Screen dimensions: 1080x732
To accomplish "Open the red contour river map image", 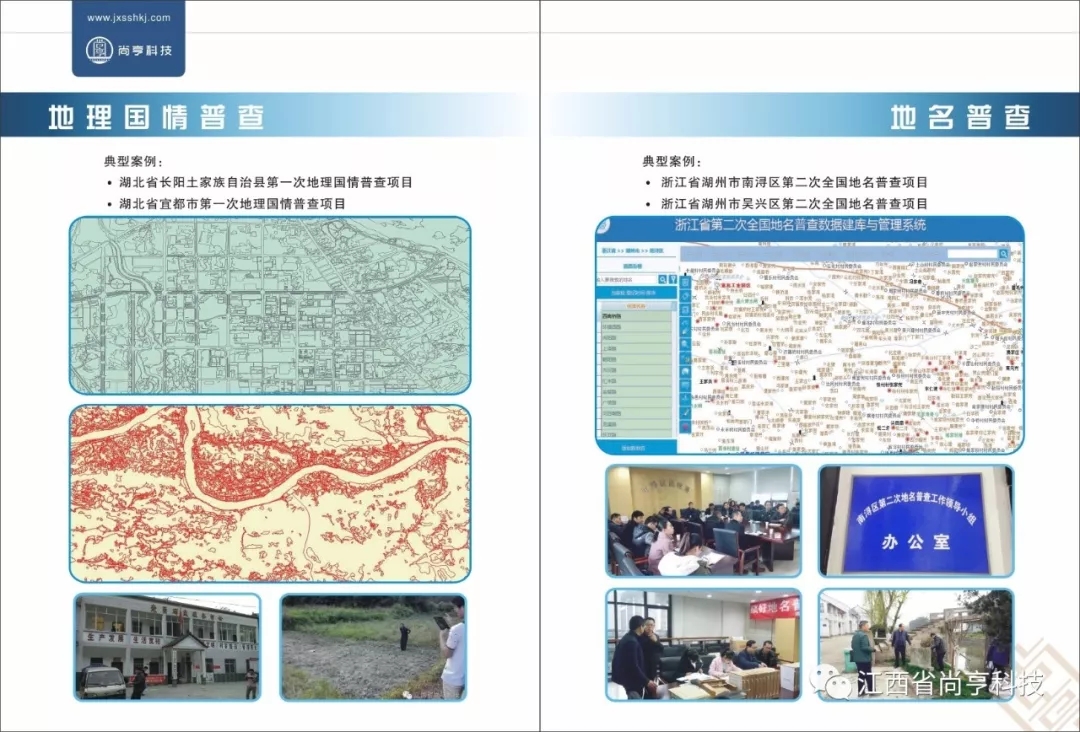I will click(x=269, y=493).
